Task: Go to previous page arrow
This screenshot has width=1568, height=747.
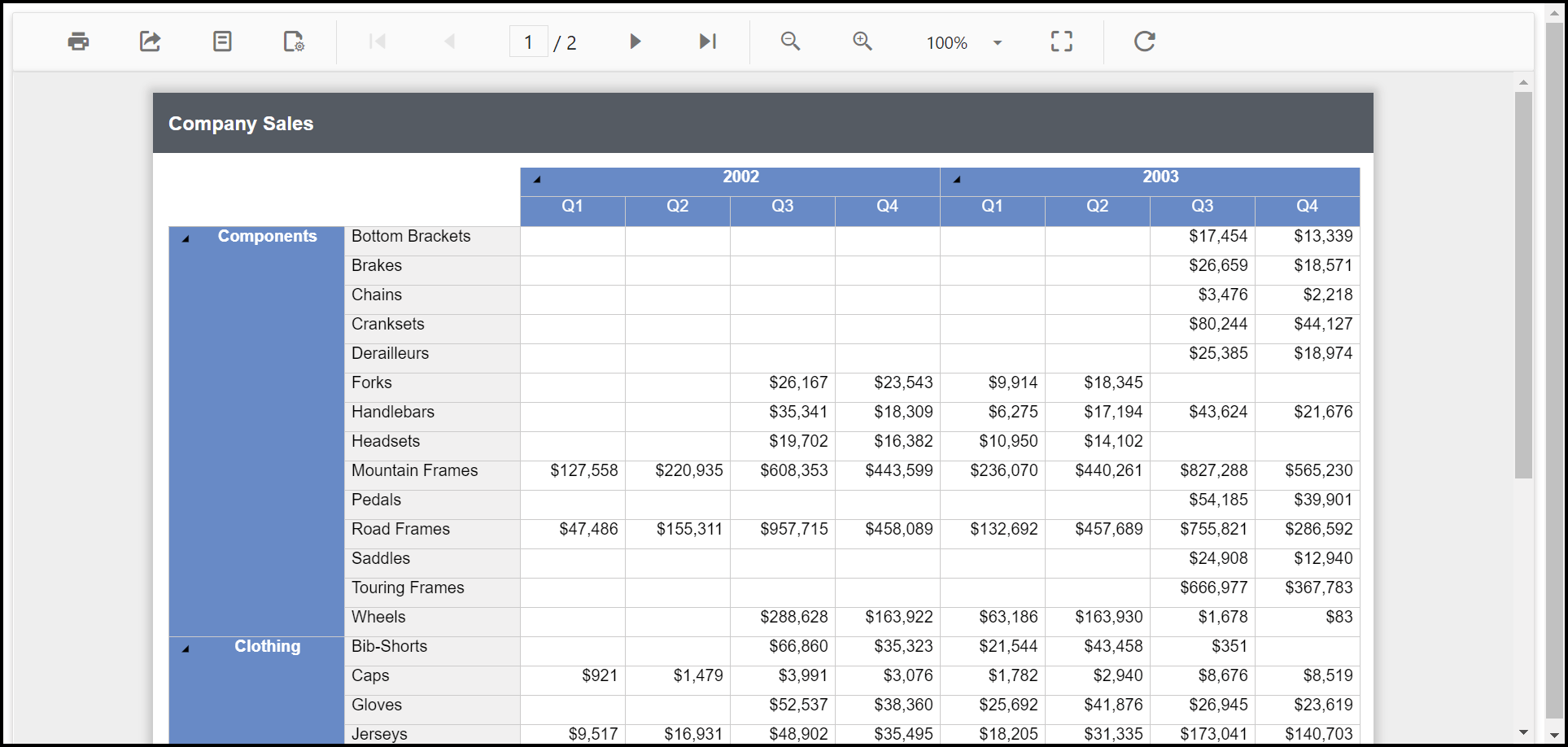Action: [x=449, y=41]
